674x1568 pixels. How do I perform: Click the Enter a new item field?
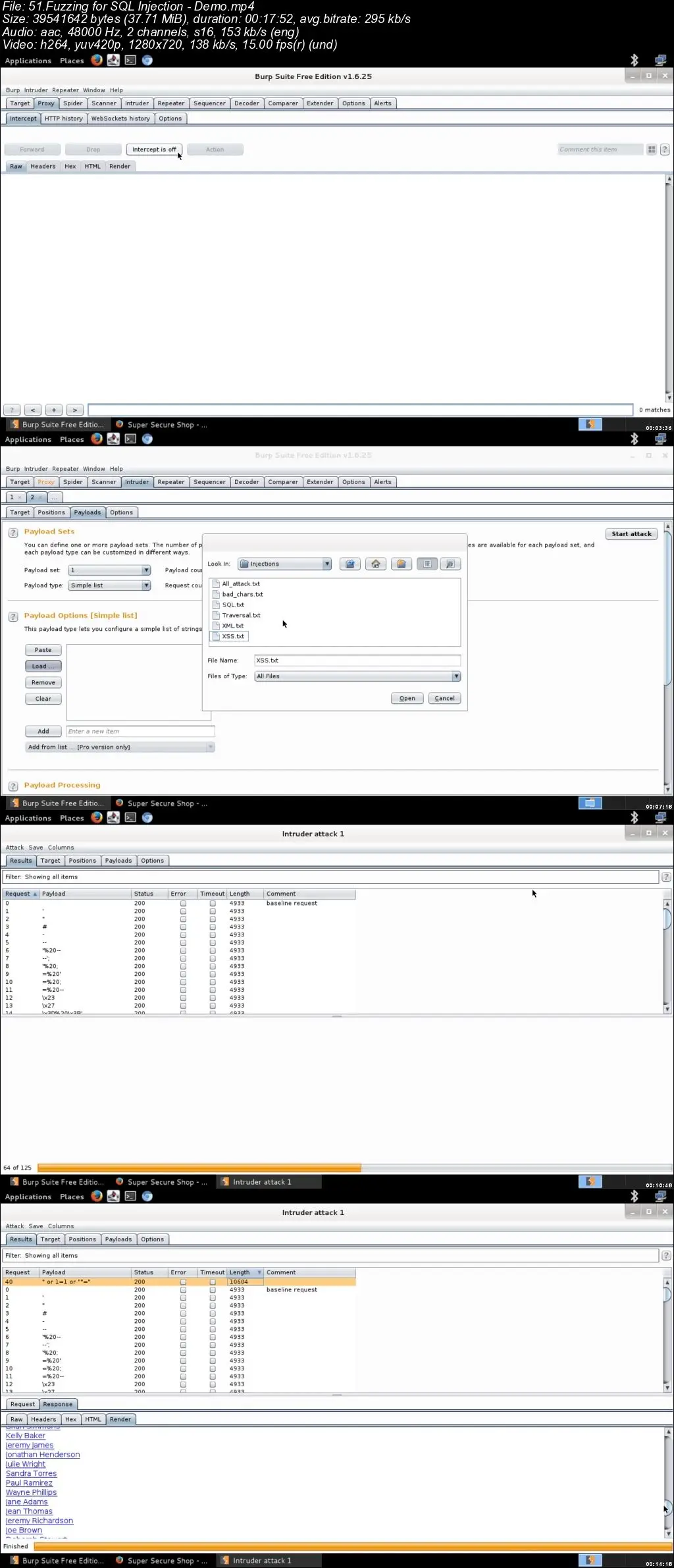141,732
